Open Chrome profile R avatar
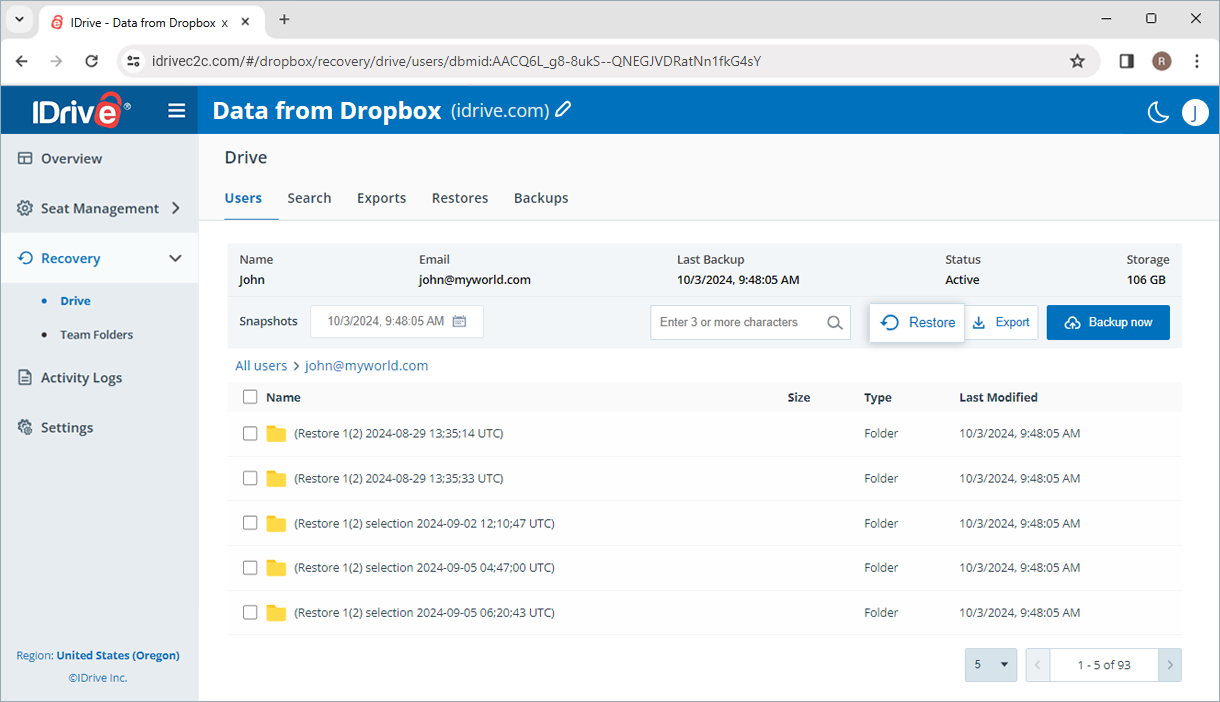Image resolution: width=1220 pixels, height=702 pixels. (x=1161, y=61)
